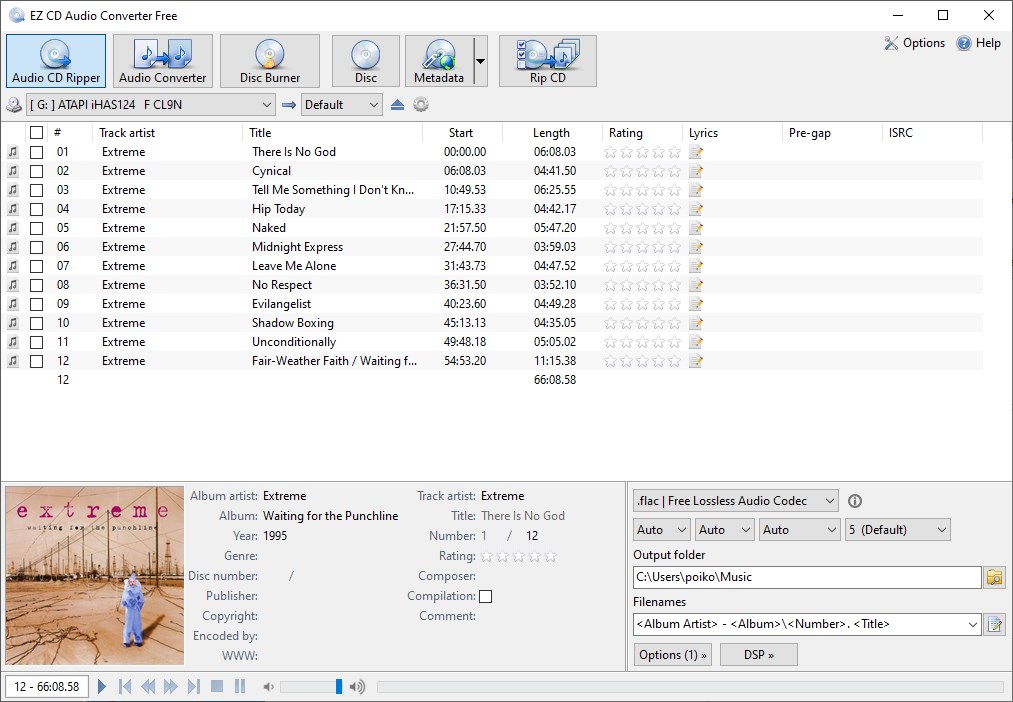Open the CD drive selection dropdown
1013x702 pixels.
[267, 104]
